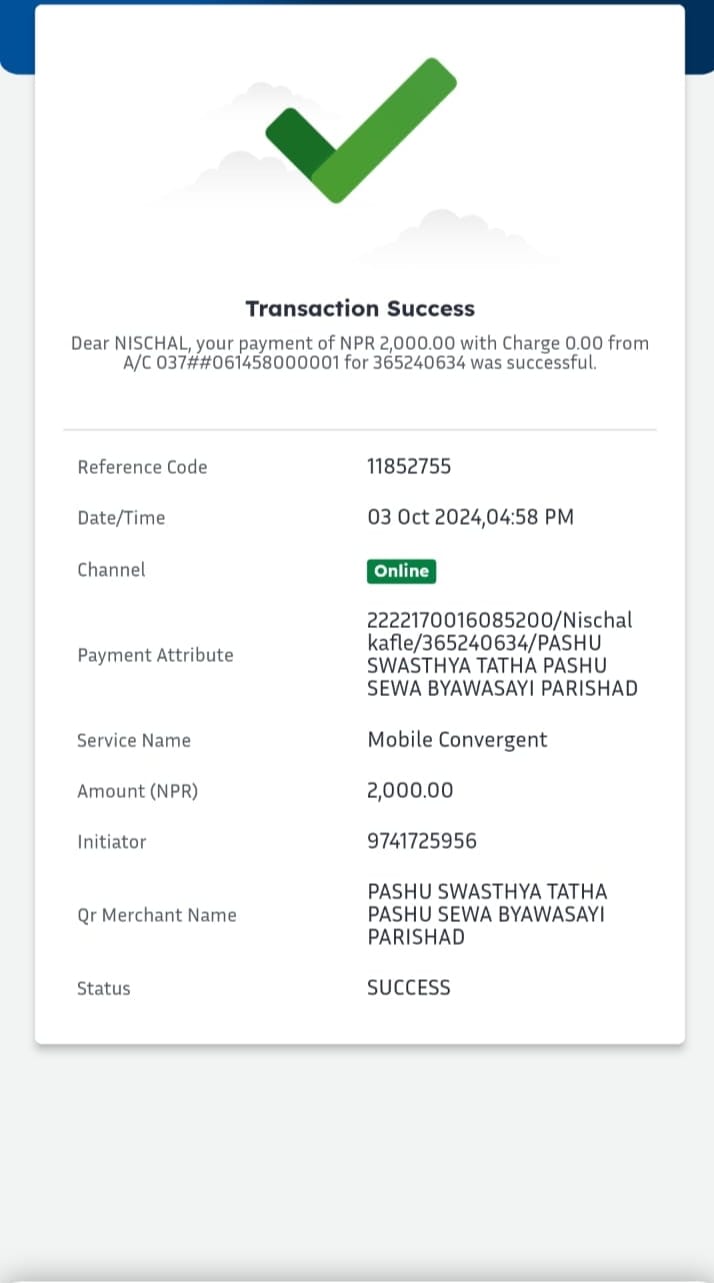714x1283 pixels.
Task: Click the Service Name label
Action: tap(134, 741)
